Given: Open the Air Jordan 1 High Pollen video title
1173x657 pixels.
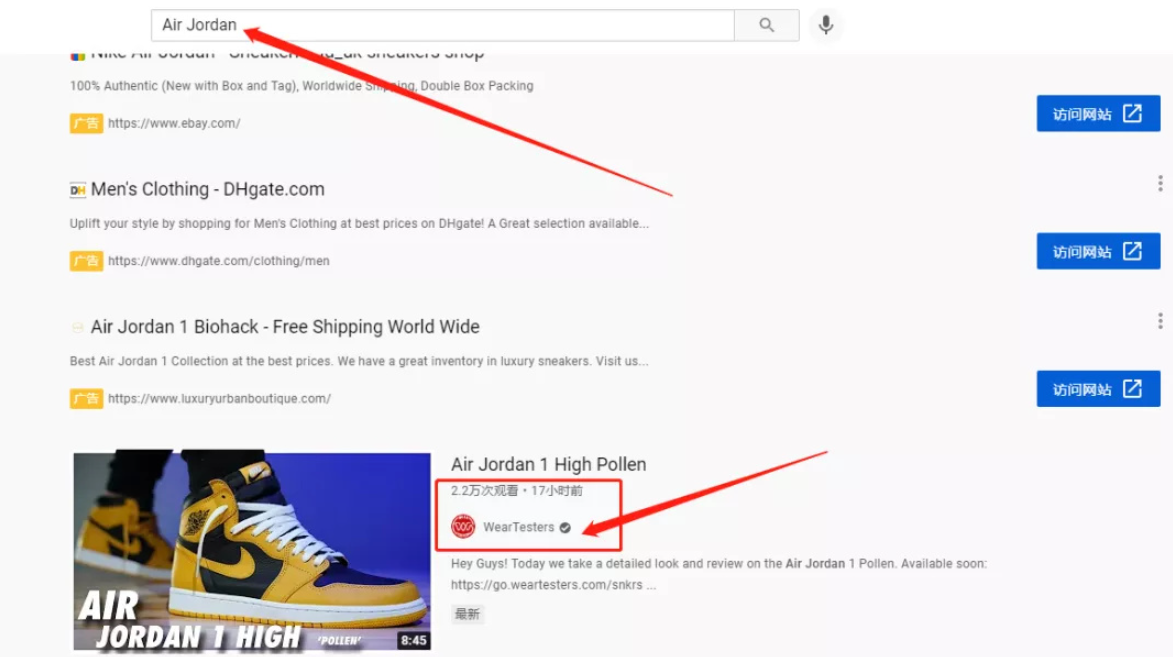Looking at the screenshot, I should (x=548, y=464).
